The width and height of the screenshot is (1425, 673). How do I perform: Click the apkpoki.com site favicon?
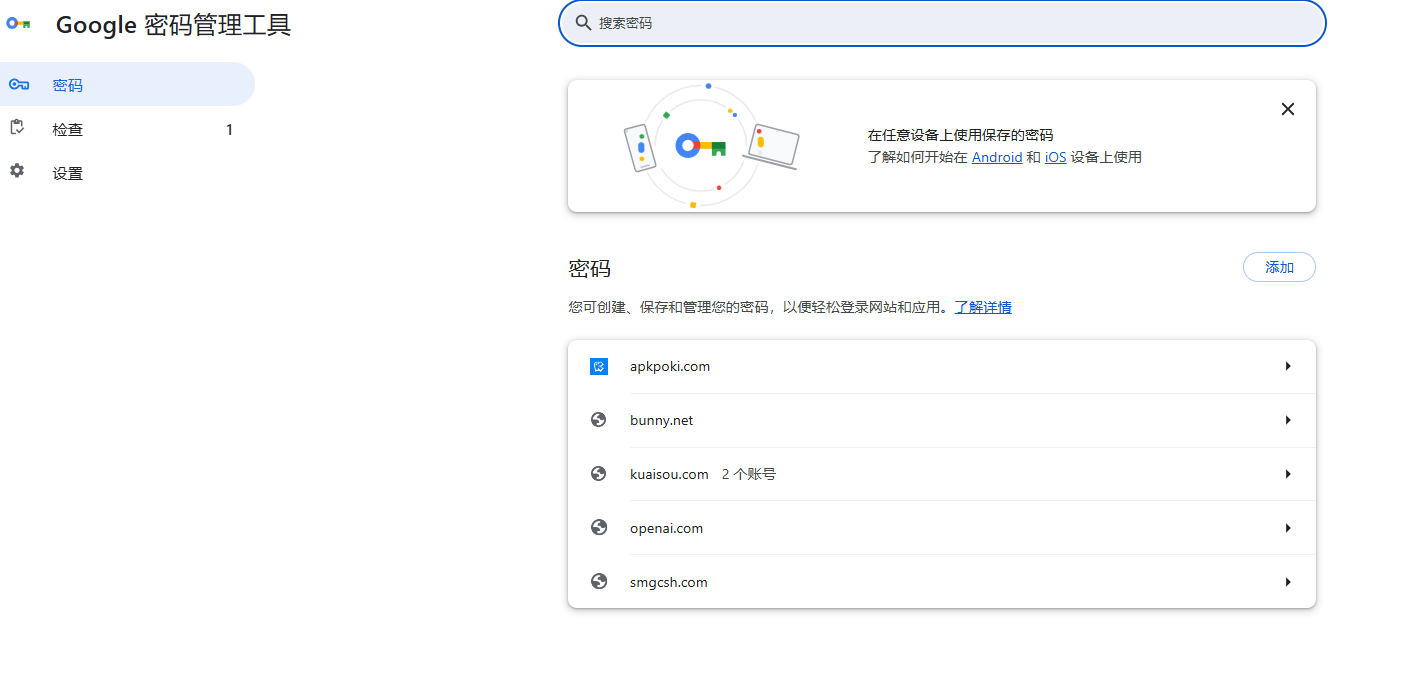(x=599, y=367)
